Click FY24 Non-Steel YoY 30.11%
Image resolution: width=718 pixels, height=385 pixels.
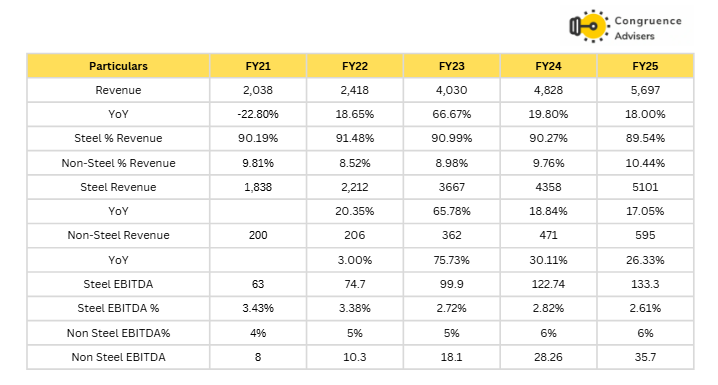[548, 260]
